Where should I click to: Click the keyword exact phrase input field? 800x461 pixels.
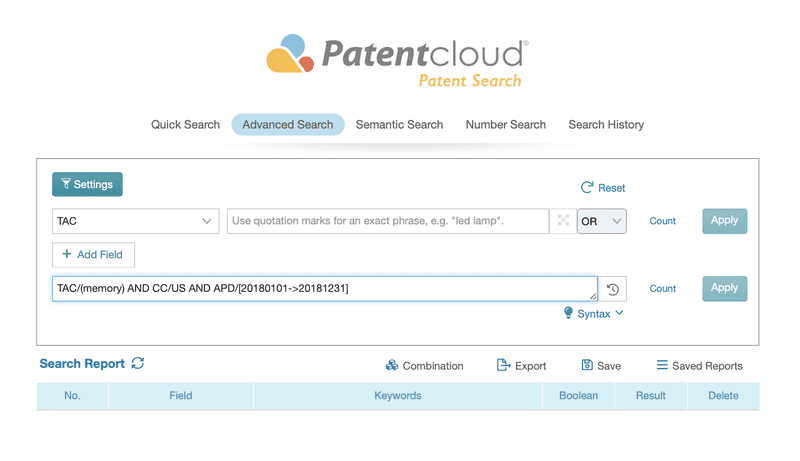(388, 221)
